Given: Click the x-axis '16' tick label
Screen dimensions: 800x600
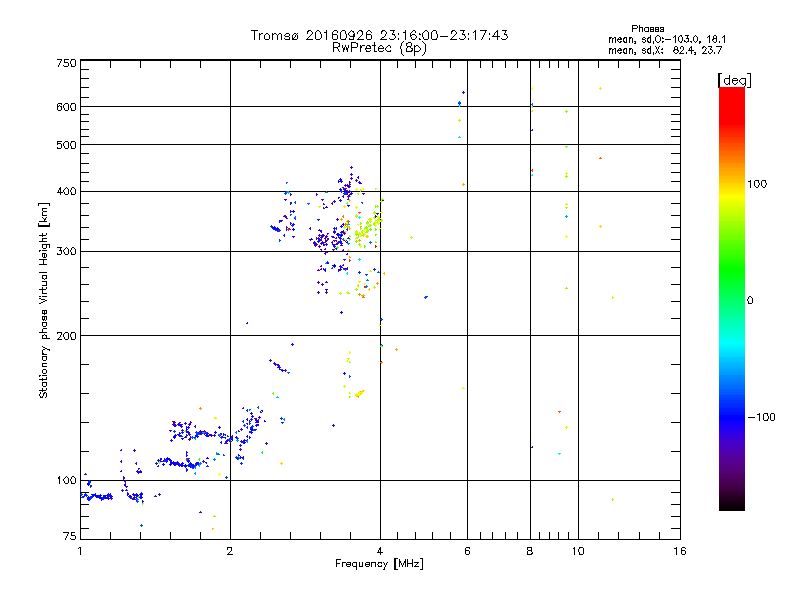Looking at the screenshot, I should point(680,551).
